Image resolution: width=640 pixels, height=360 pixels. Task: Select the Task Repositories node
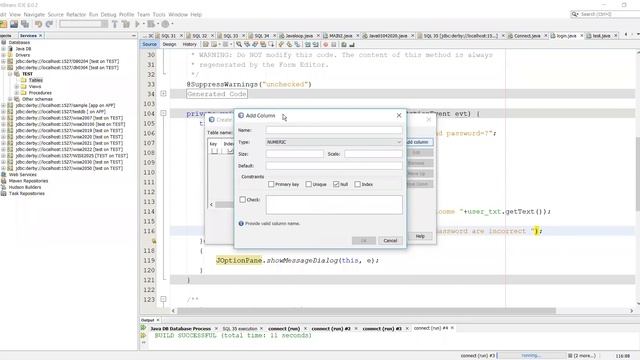click(x=27, y=193)
